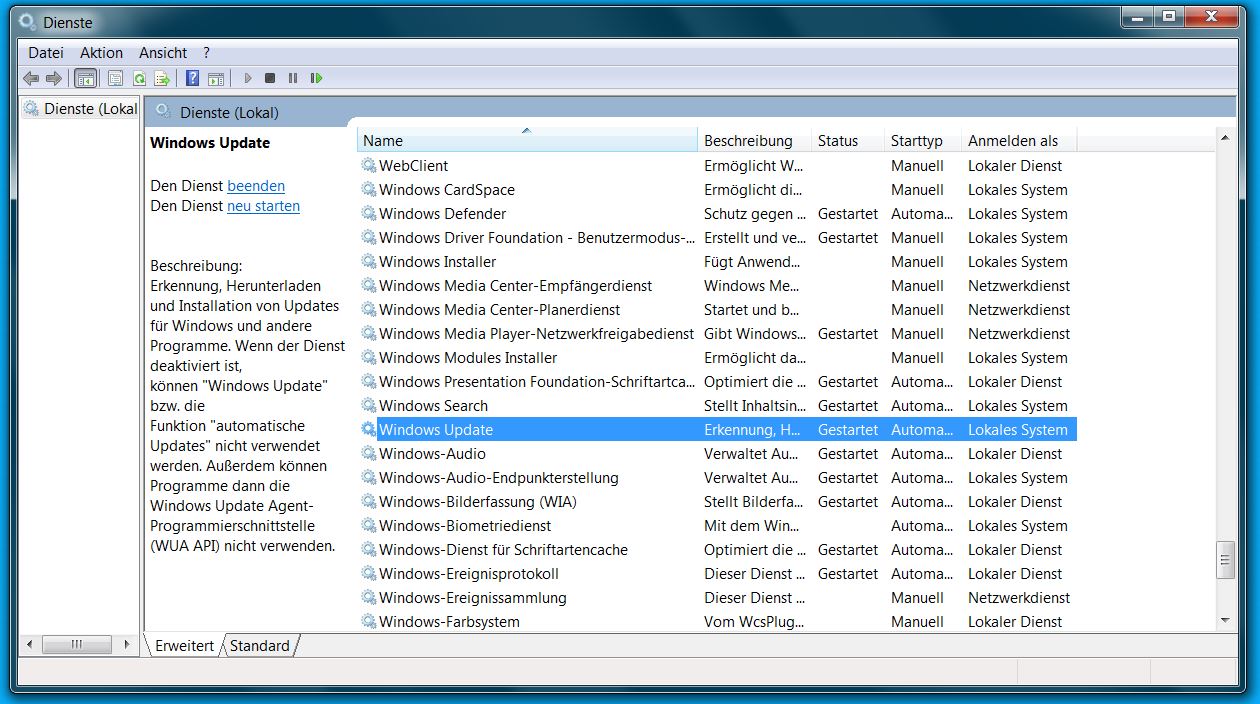
Task: Toggle the show/hide action pane icon
Action: pyautogui.click(x=215, y=78)
